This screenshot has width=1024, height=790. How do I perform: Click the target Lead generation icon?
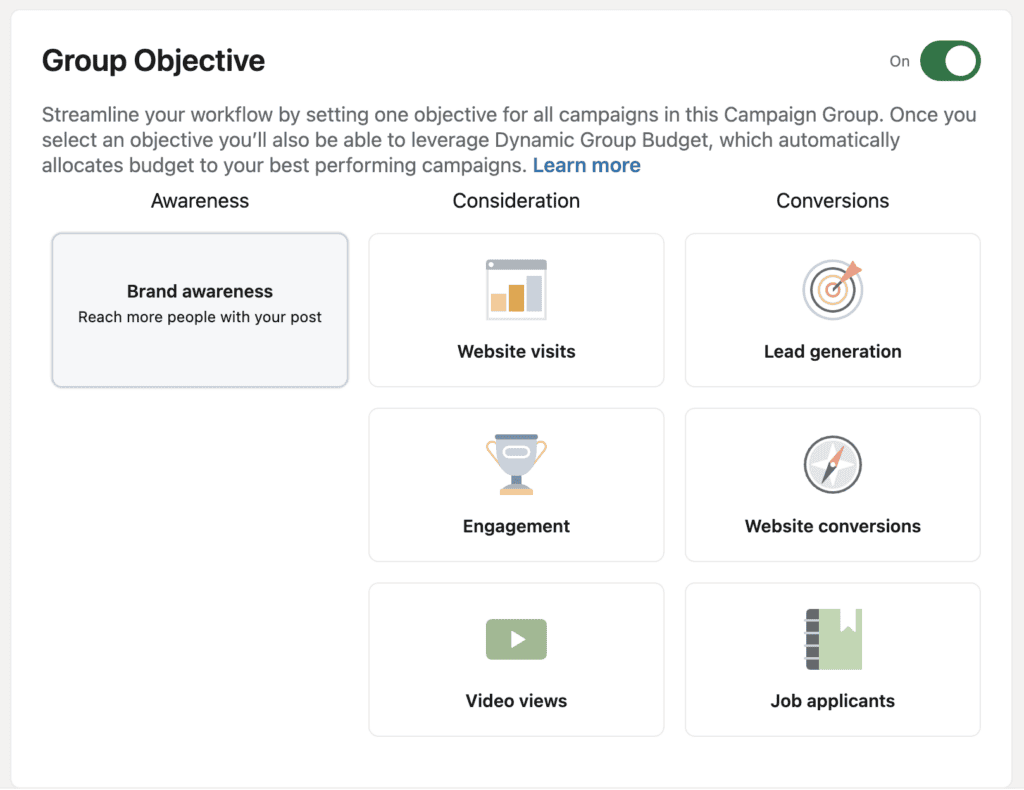tap(833, 289)
